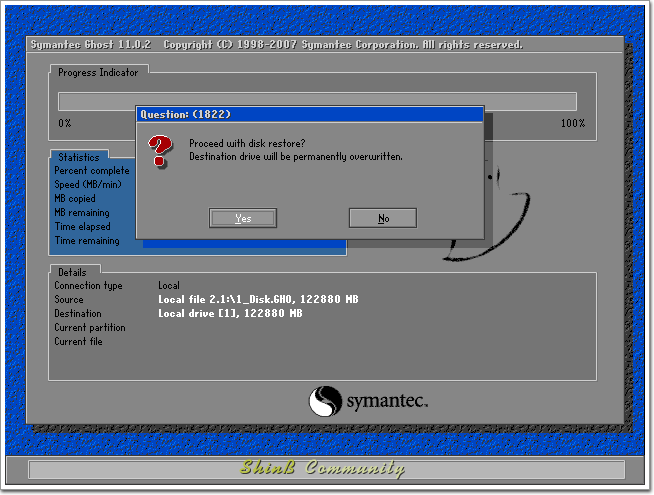Click the Question: (1822) dialog title bar
The height and width of the screenshot is (495, 654).
310,114
